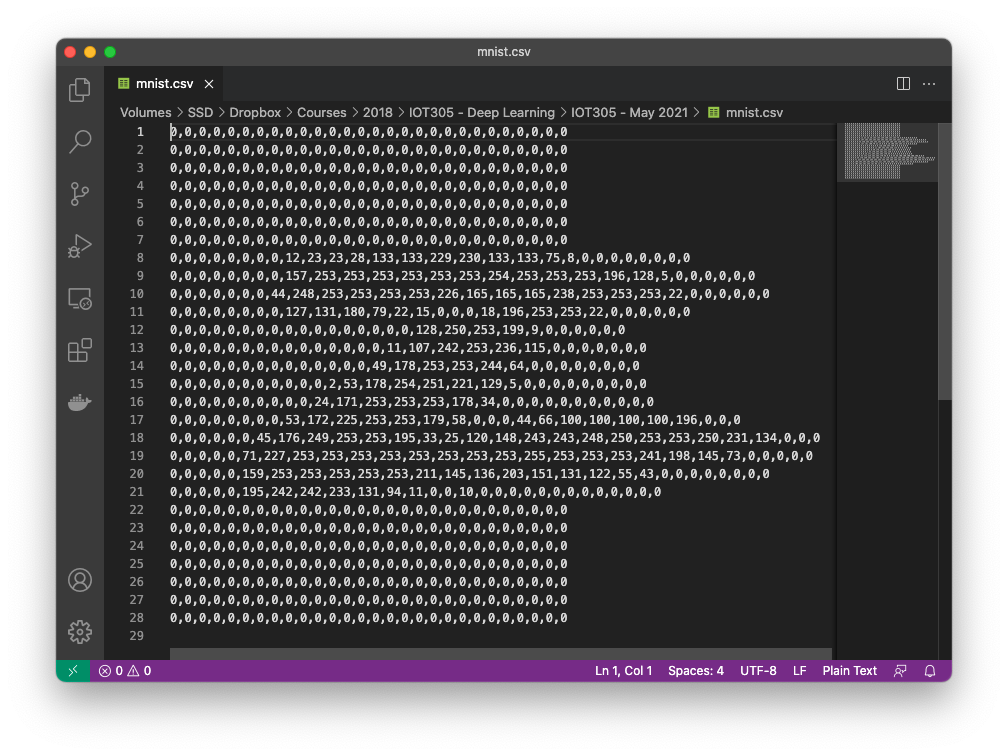Open the Search view in the activity bar
The height and width of the screenshot is (756, 1008).
tap(80, 141)
